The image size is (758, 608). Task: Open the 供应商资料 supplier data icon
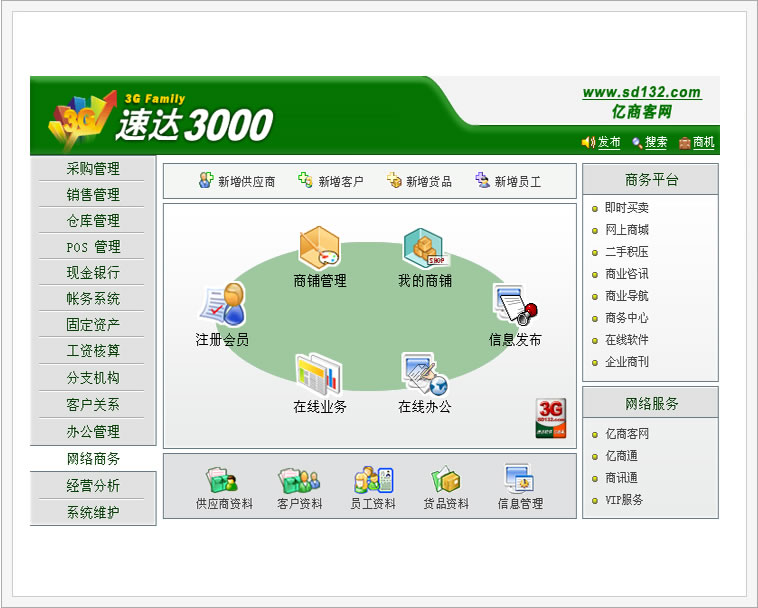(222, 480)
